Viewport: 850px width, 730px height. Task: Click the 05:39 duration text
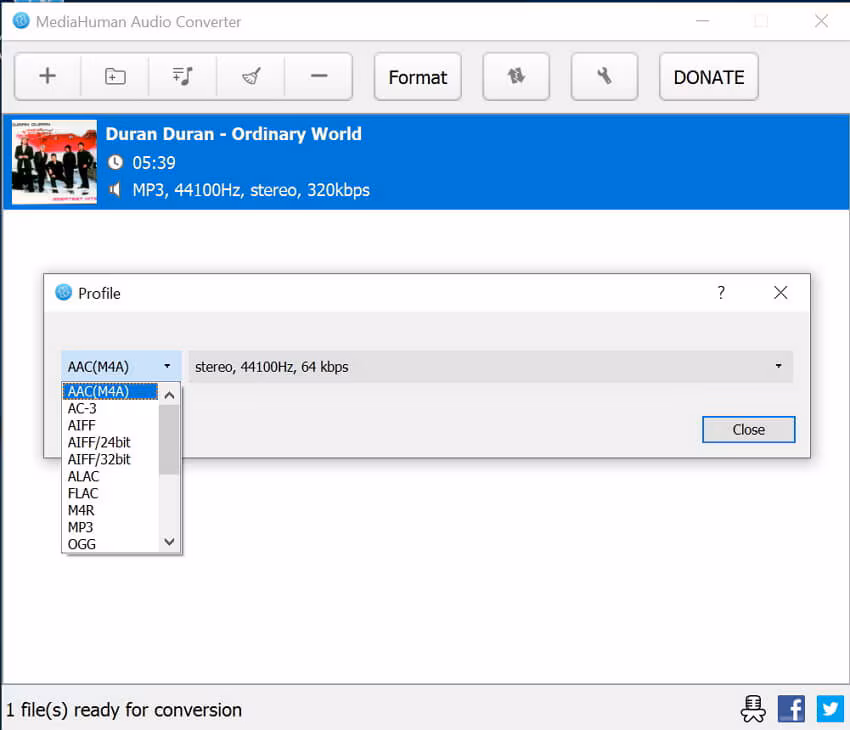tap(154, 163)
